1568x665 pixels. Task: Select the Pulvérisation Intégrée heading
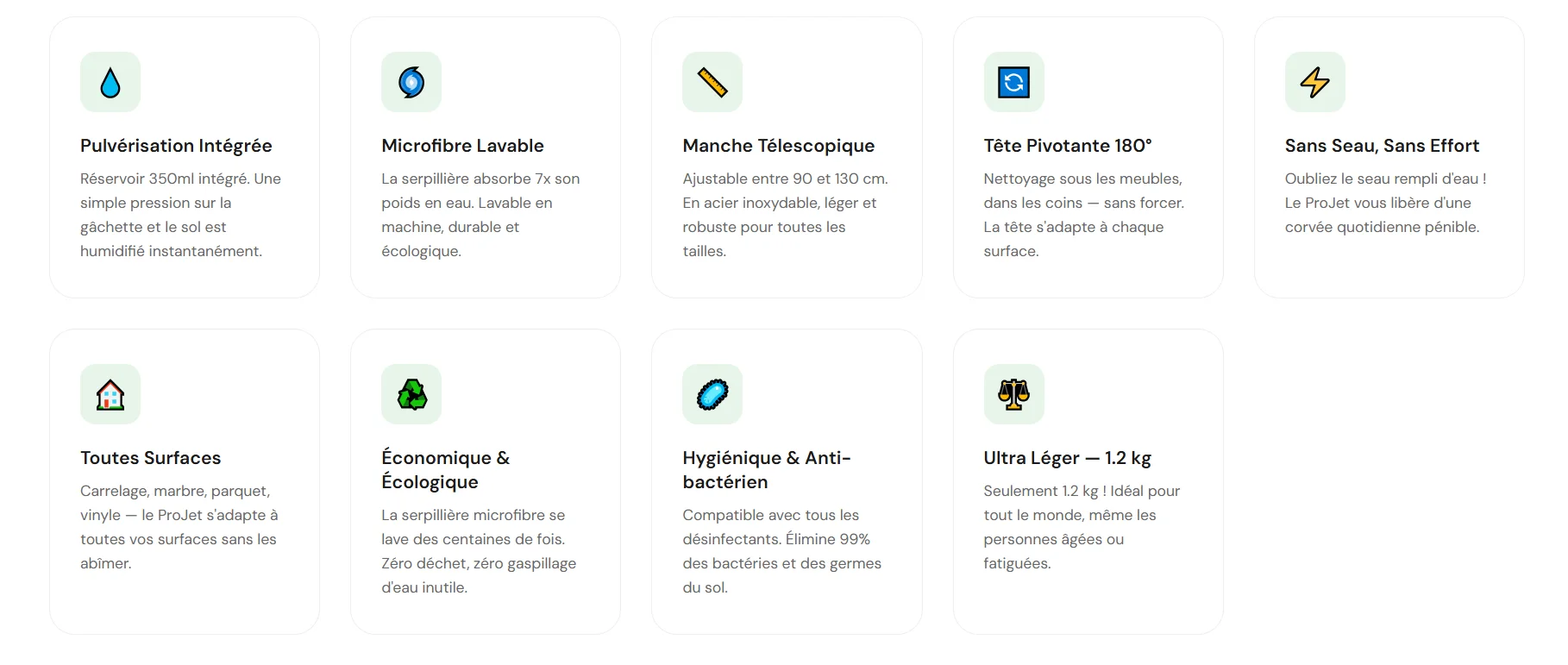(176, 146)
